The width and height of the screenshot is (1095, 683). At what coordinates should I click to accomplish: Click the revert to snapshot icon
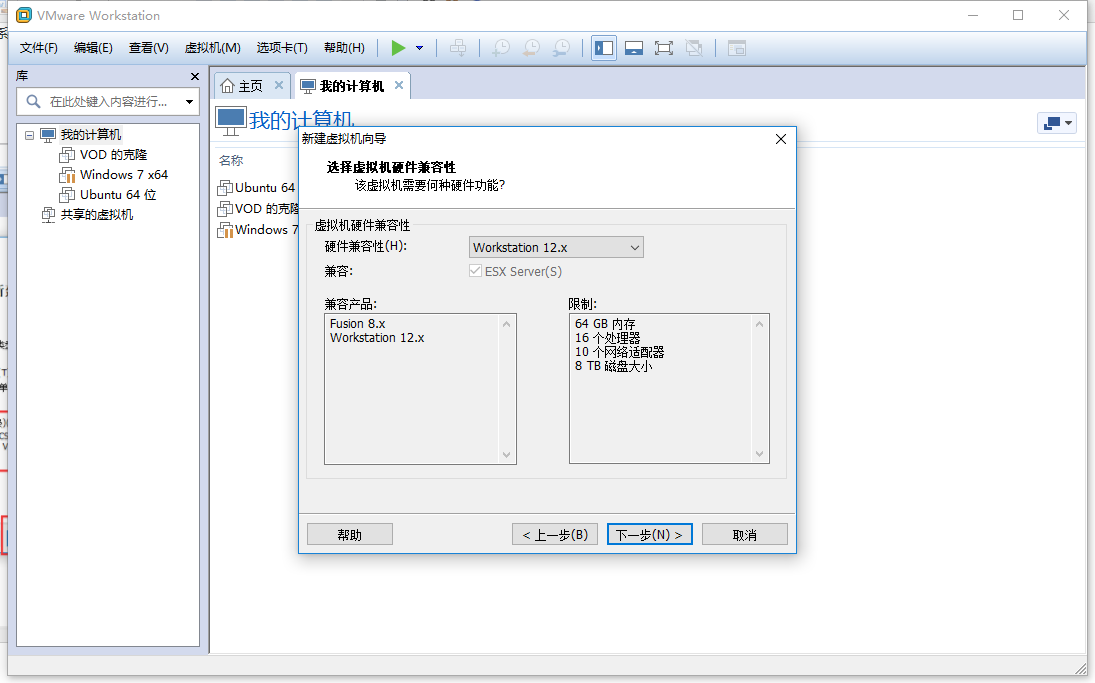pos(531,48)
